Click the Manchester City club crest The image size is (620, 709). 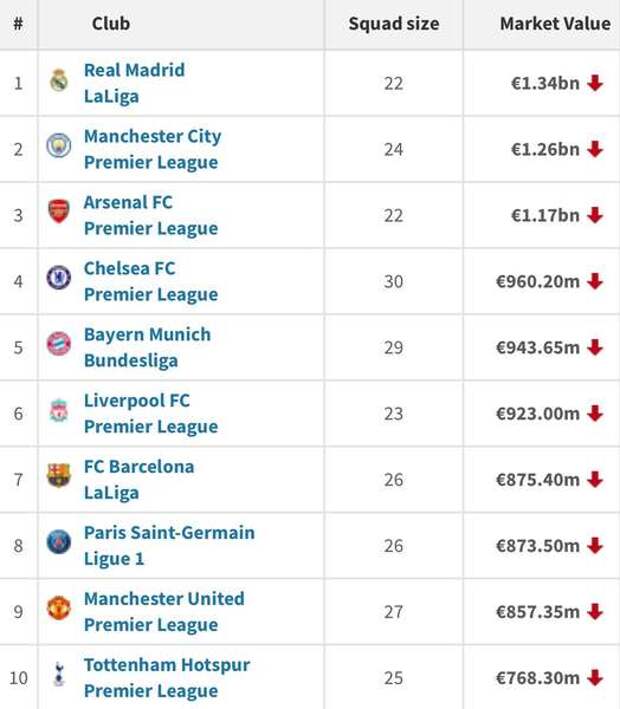[59, 146]
